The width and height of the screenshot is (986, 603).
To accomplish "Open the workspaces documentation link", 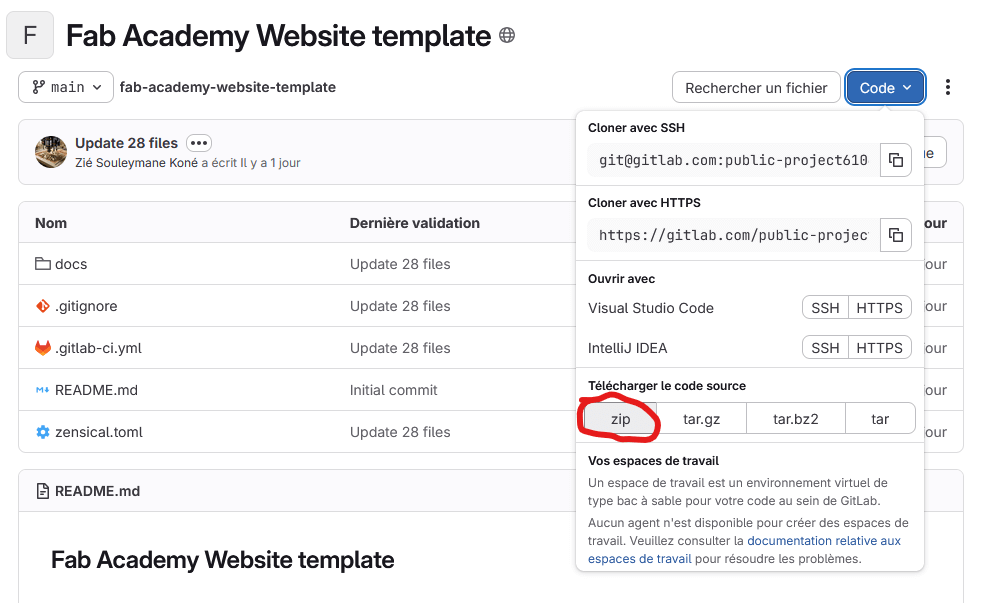I will 823,541.
